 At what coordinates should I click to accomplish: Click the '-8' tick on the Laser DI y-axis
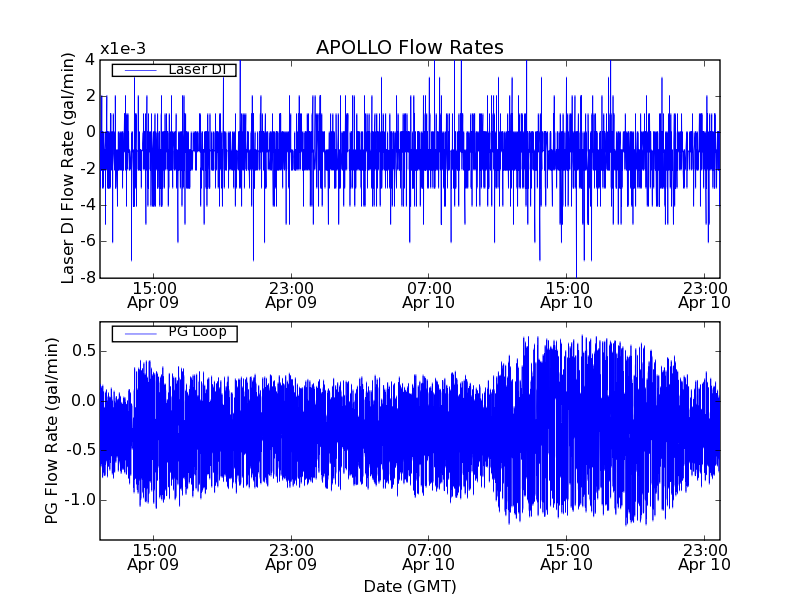click(x=88, y=278)
